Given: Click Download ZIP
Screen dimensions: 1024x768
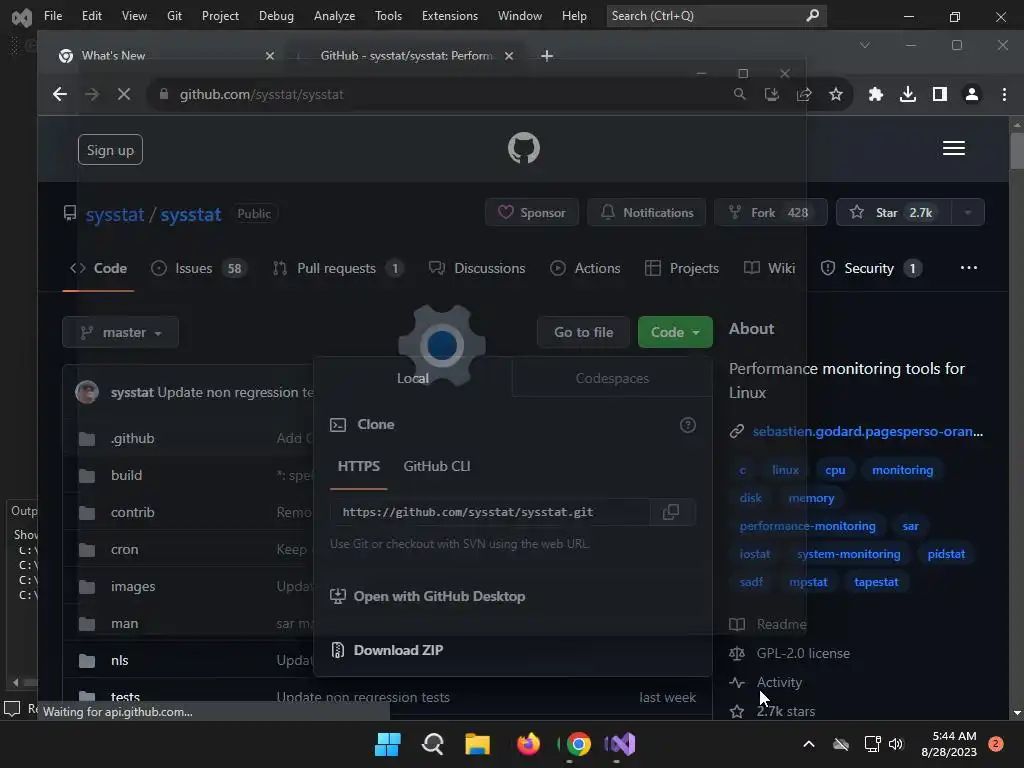Looking at the screenshot, I should click(x=398, y=650).
